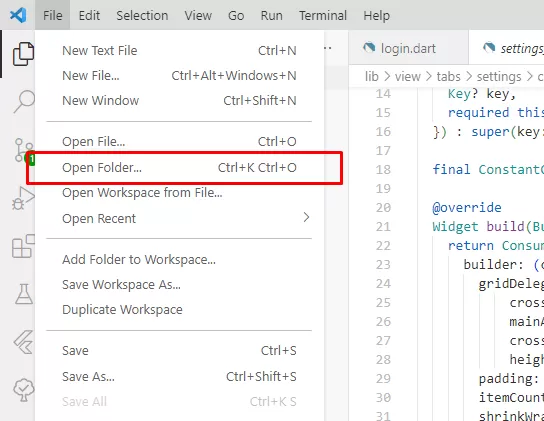This screenshot has width=544, height=421.
Task: Open the Run and Debug view
Action: tap(23, 198)
